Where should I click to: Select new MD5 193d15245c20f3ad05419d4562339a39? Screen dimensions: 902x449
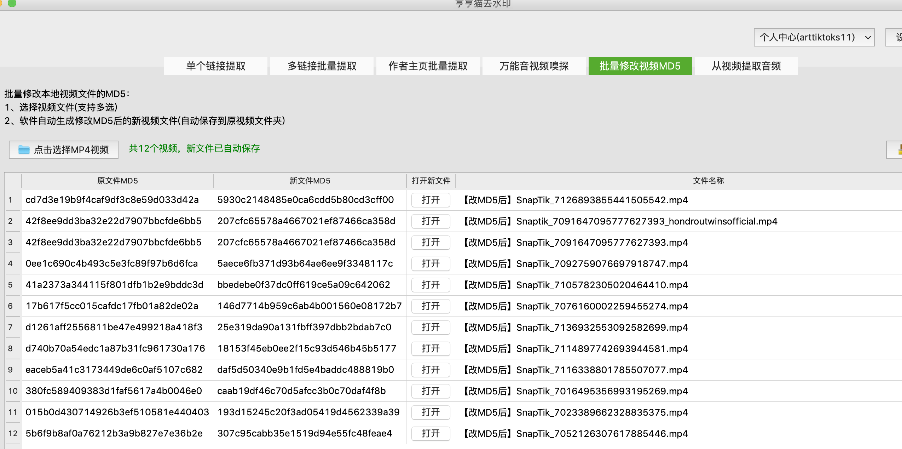coord(308,412)
